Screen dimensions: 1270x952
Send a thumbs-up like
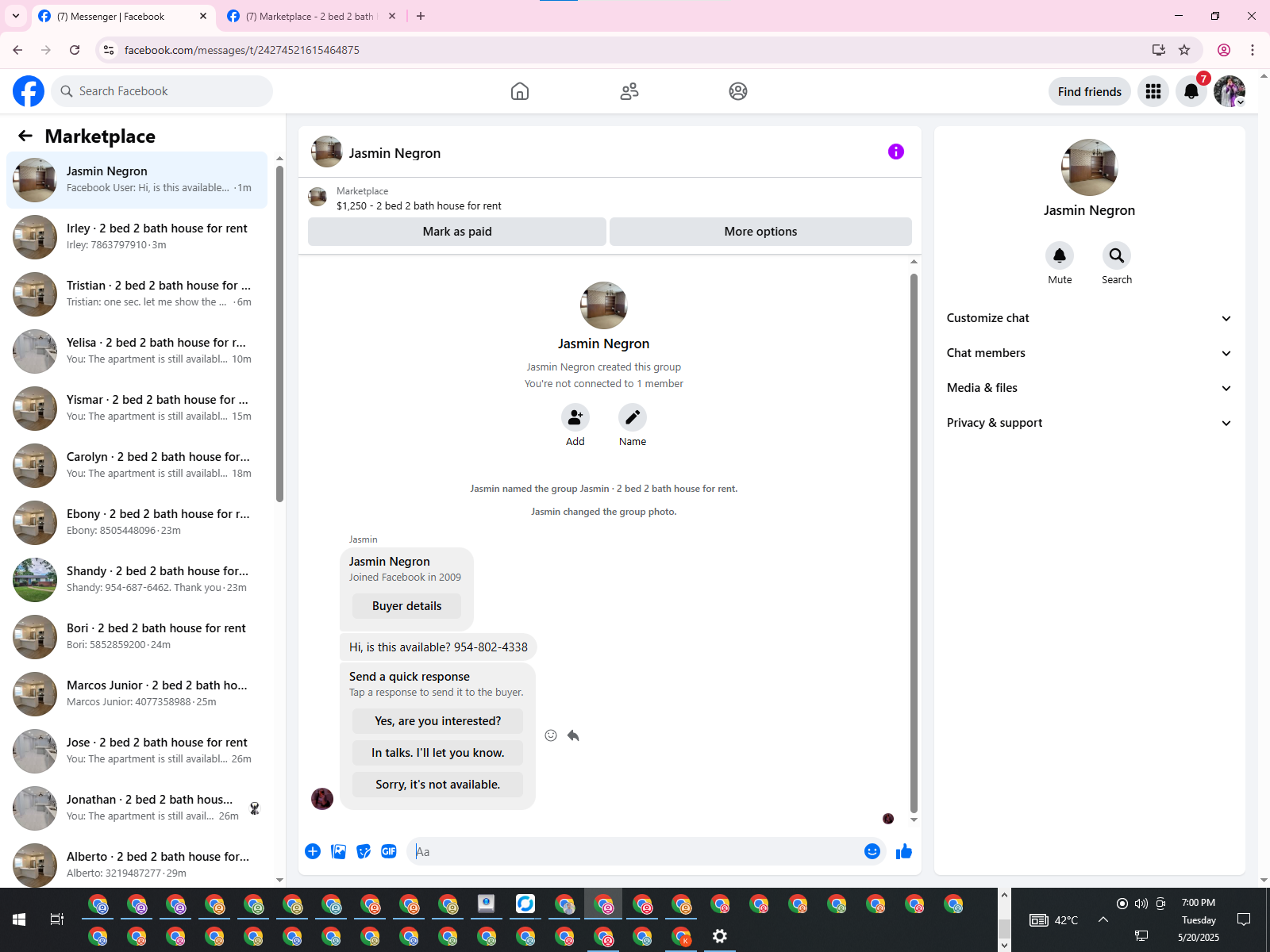[x=904, y=851]
